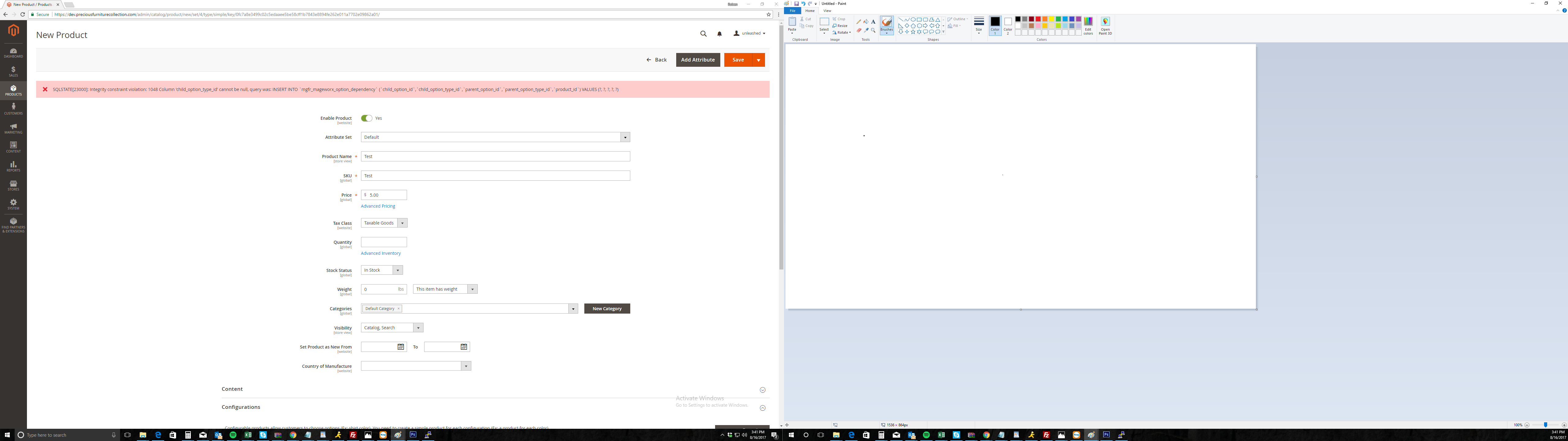The width and height of the screenshot is (1568, 441).
Task: Click the SKU input field
Action: pos(496,175)
